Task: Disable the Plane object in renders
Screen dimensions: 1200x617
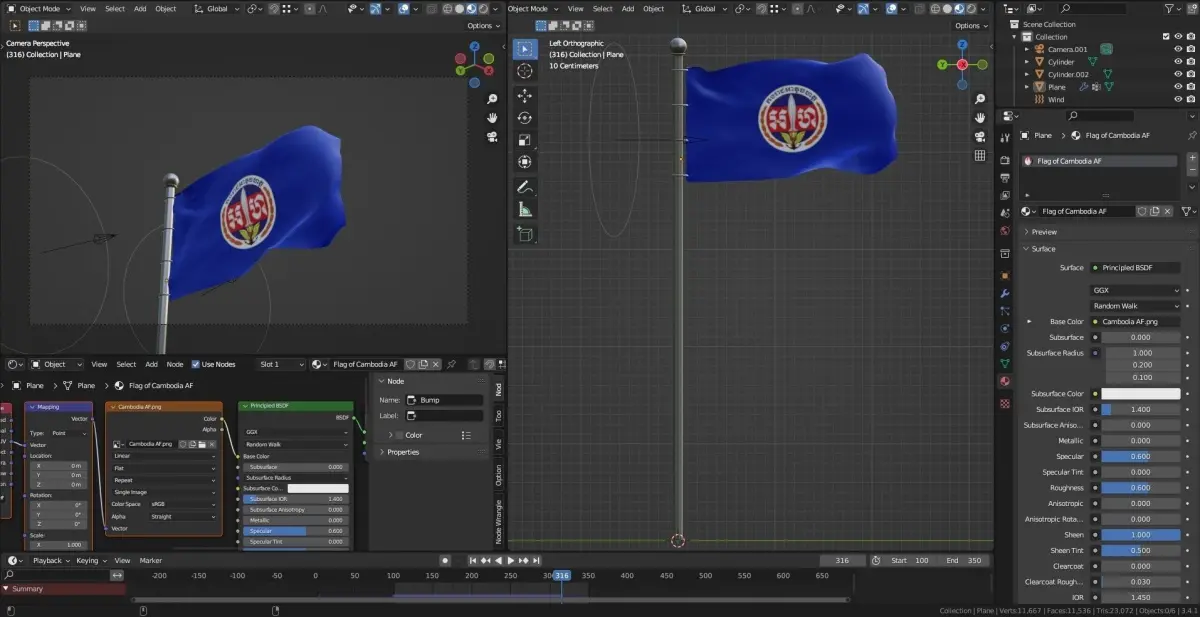Action: point(1190,87)
